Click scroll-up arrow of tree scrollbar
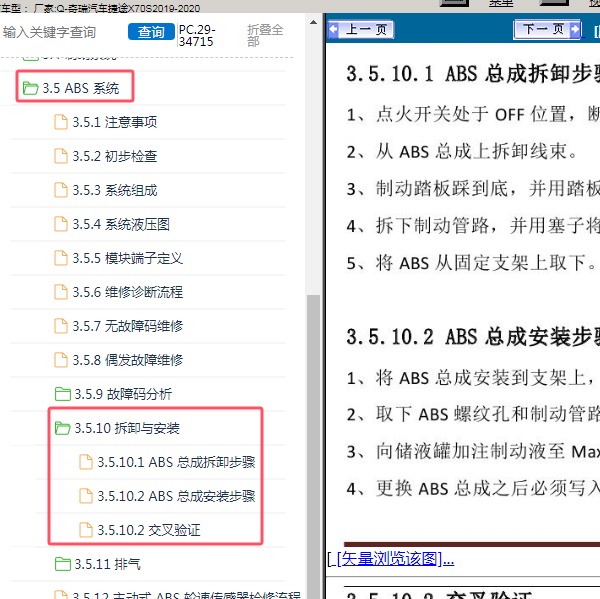600x599 pixels. point(313,22)
